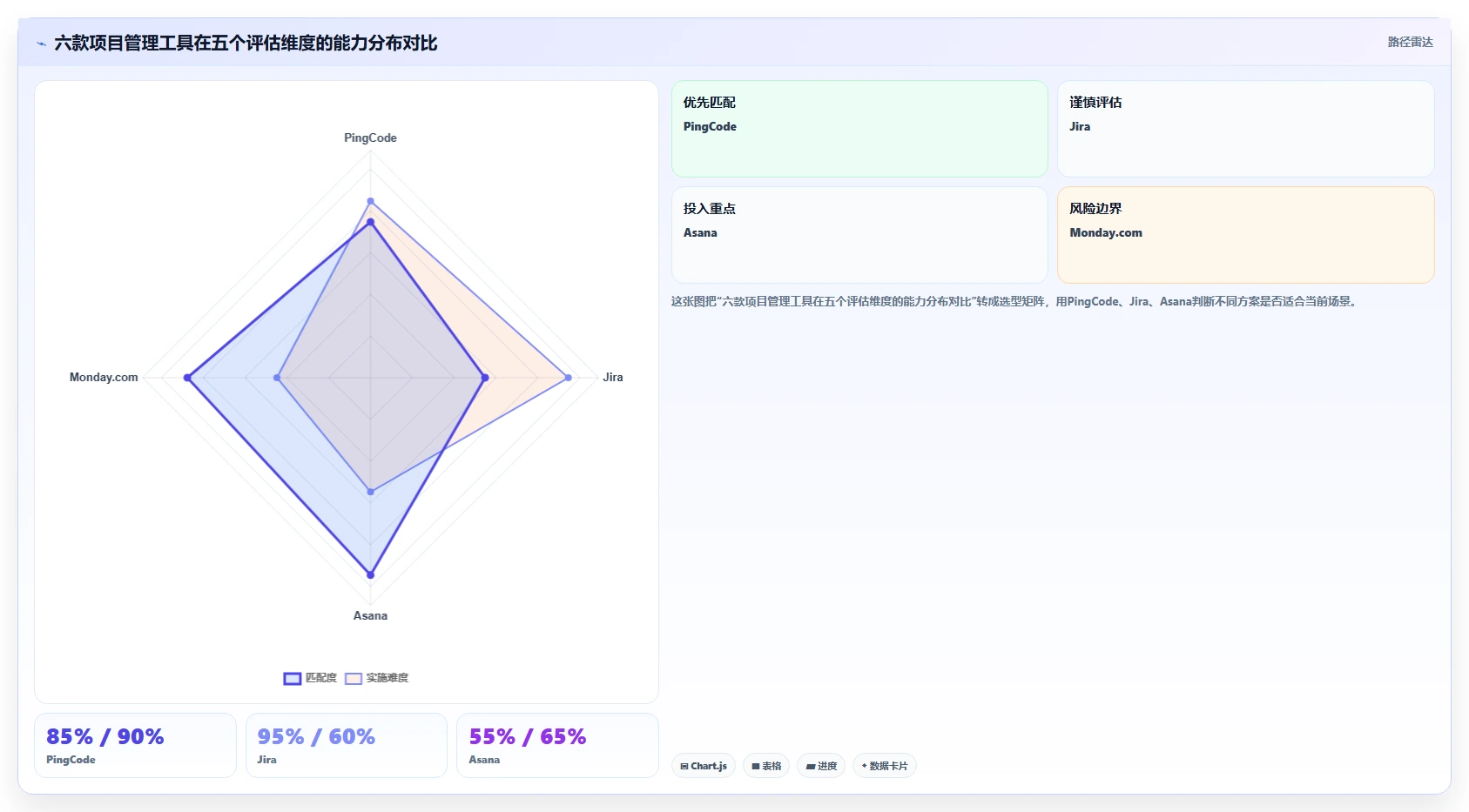Click the 匹配度 data point on Asana axis
This screenshot has height=812, width=1469.
pos(370,575)
